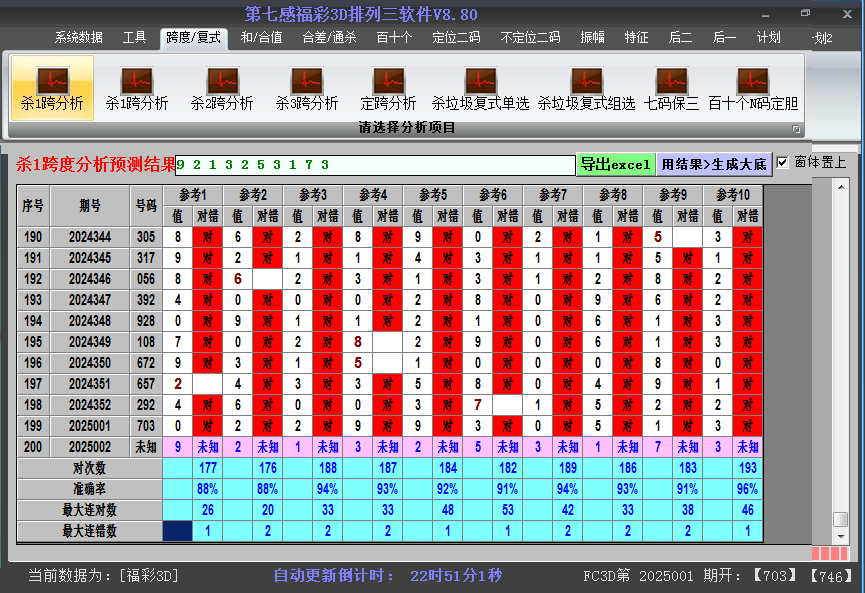Open the 后一 tab
Image resolution: width=865 pixels, height=593 pixels.
click(x=724, y=38)
